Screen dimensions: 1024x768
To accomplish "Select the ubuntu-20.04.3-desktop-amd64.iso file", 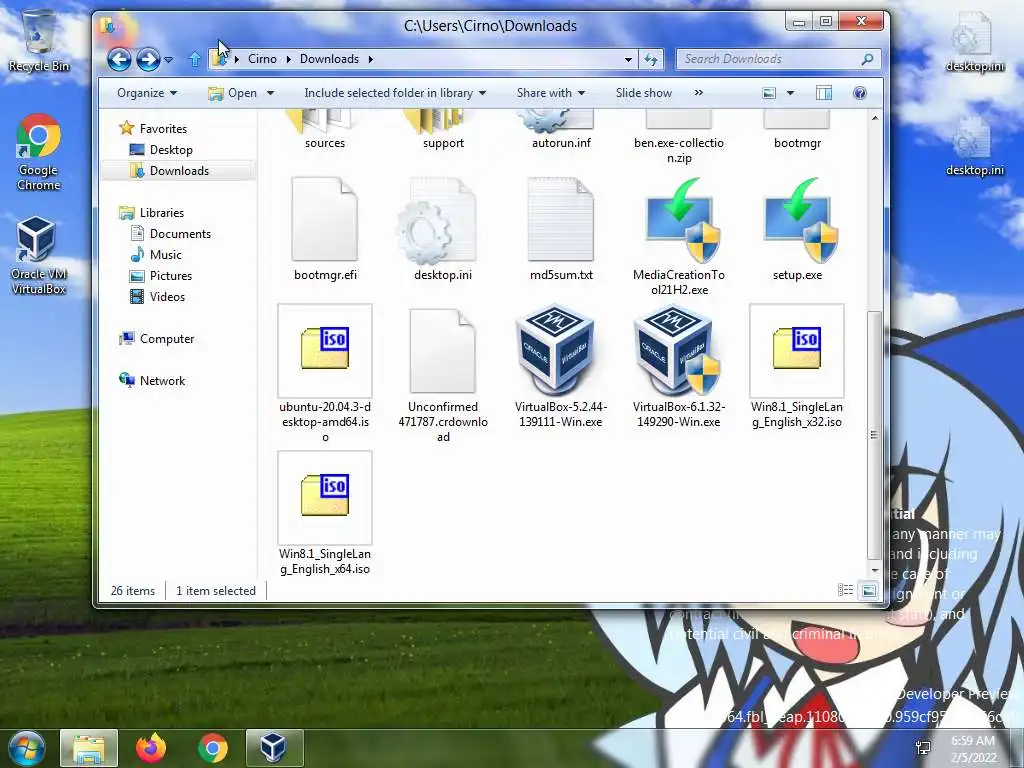I will point(325,373).
